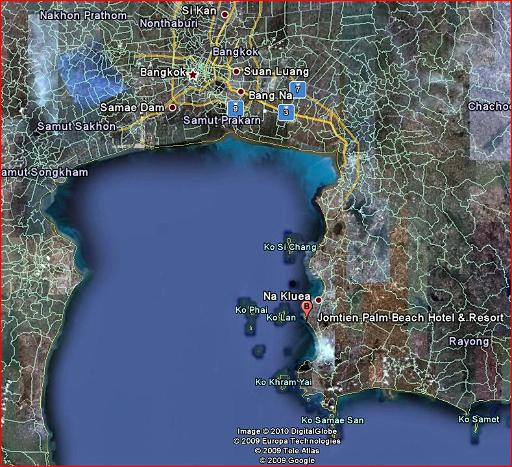Click the Jomtien Palm Beach Hotel & Resort label
Image resolution: width=512 pixels, height=467 pixels.
coord(410,318)
